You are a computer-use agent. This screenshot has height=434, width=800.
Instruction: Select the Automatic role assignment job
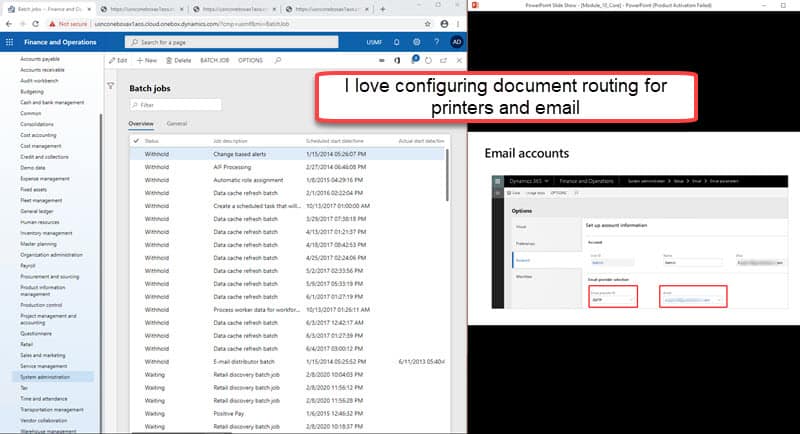288,180
